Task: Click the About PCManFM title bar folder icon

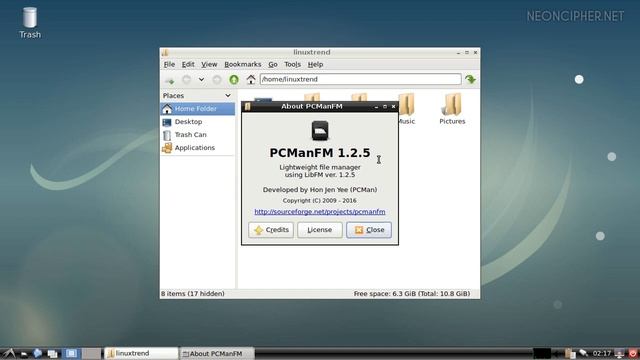Action: tap(247, 107)
